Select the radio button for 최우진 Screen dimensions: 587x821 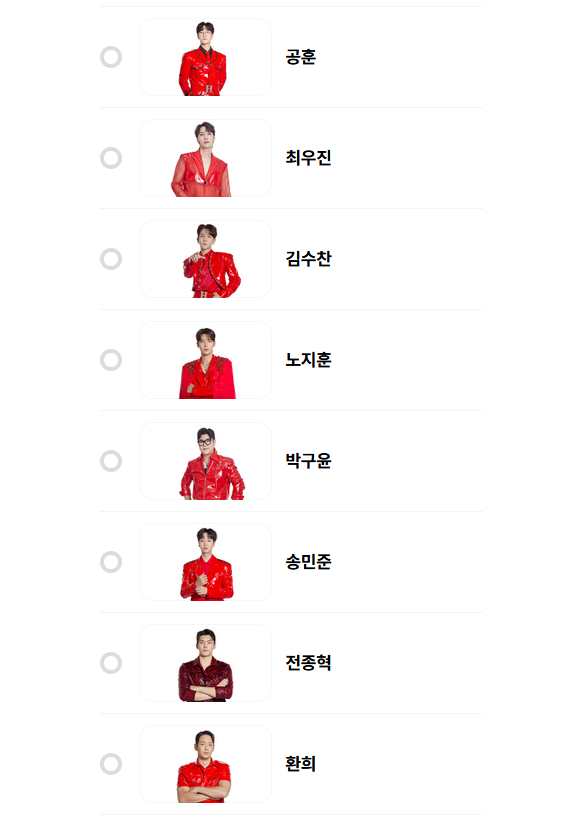click(x=110, y=158)
